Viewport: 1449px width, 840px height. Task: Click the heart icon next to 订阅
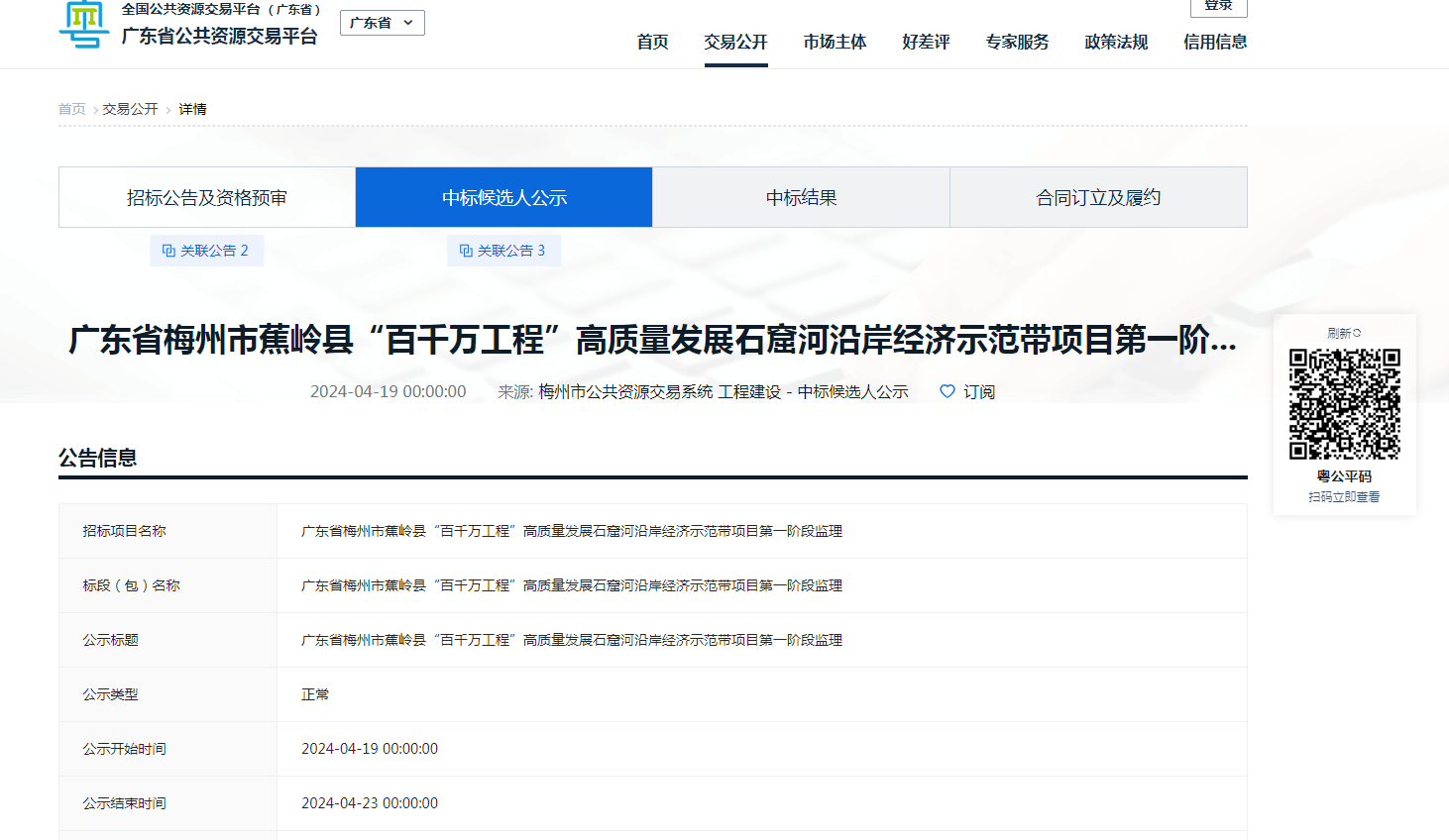(x=947, y=391)
